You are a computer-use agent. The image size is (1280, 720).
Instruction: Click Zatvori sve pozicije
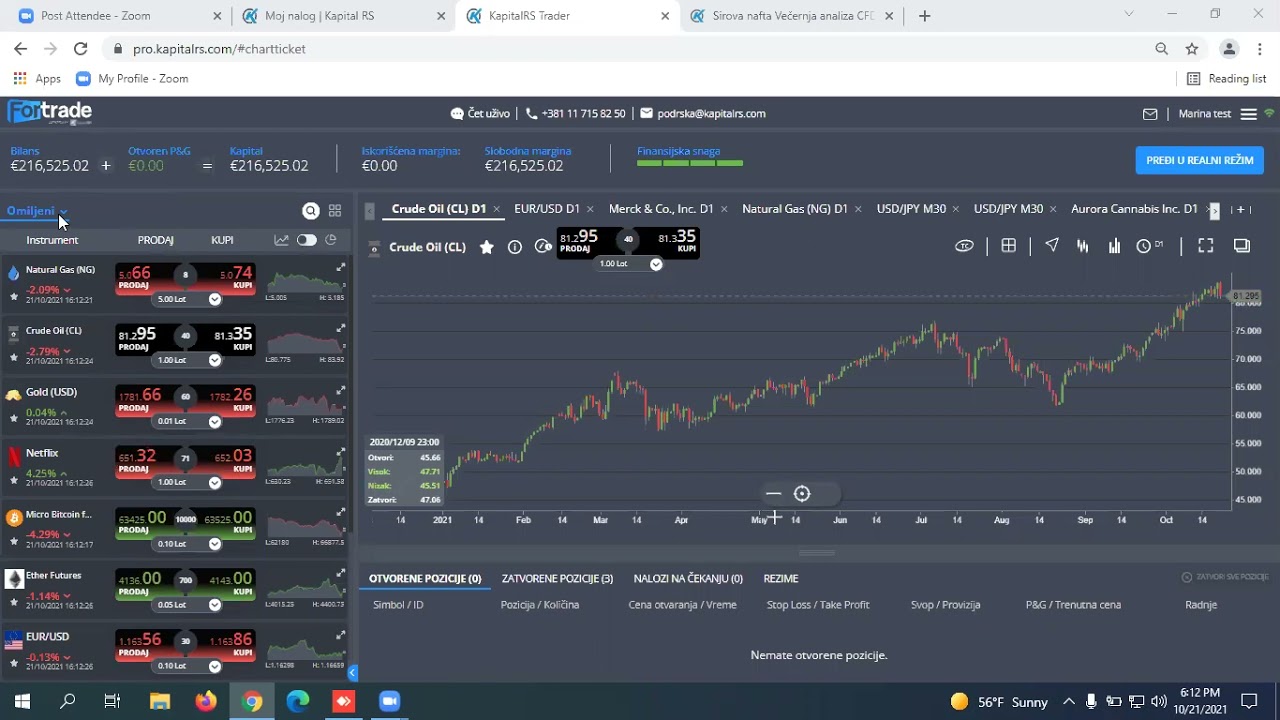pos(1225,577)
